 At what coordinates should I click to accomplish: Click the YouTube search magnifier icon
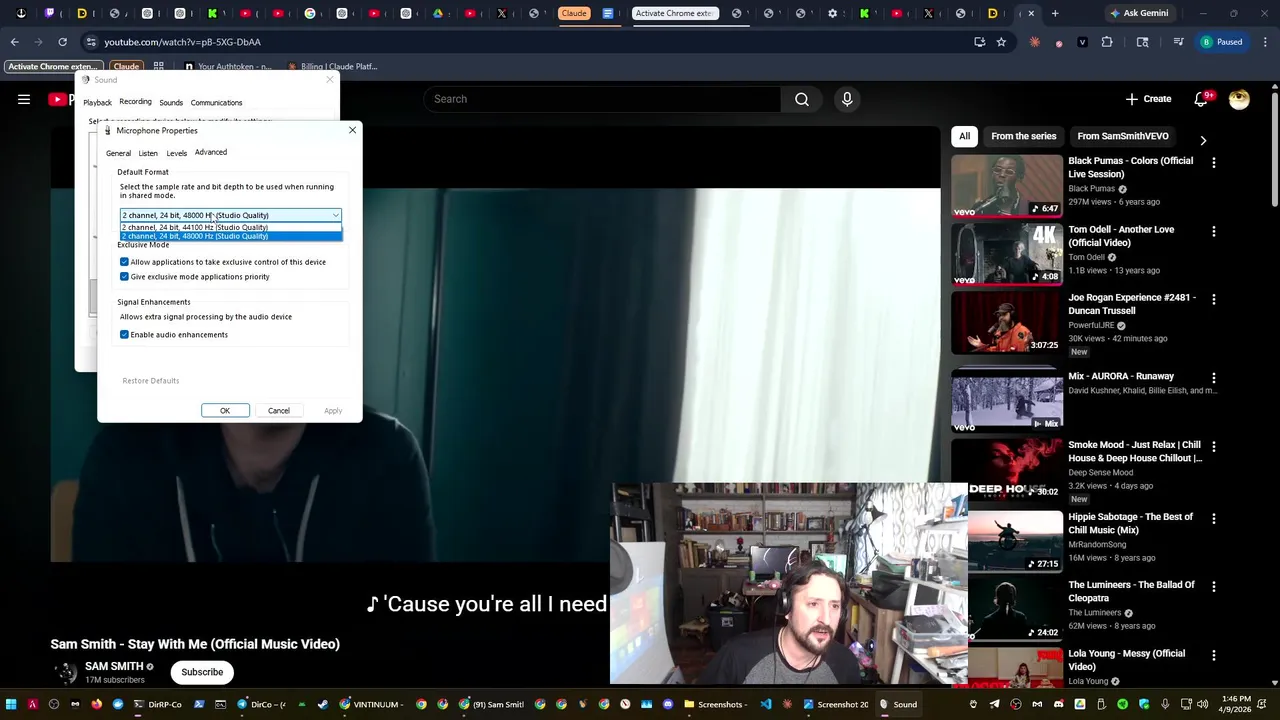pos(802,99)
